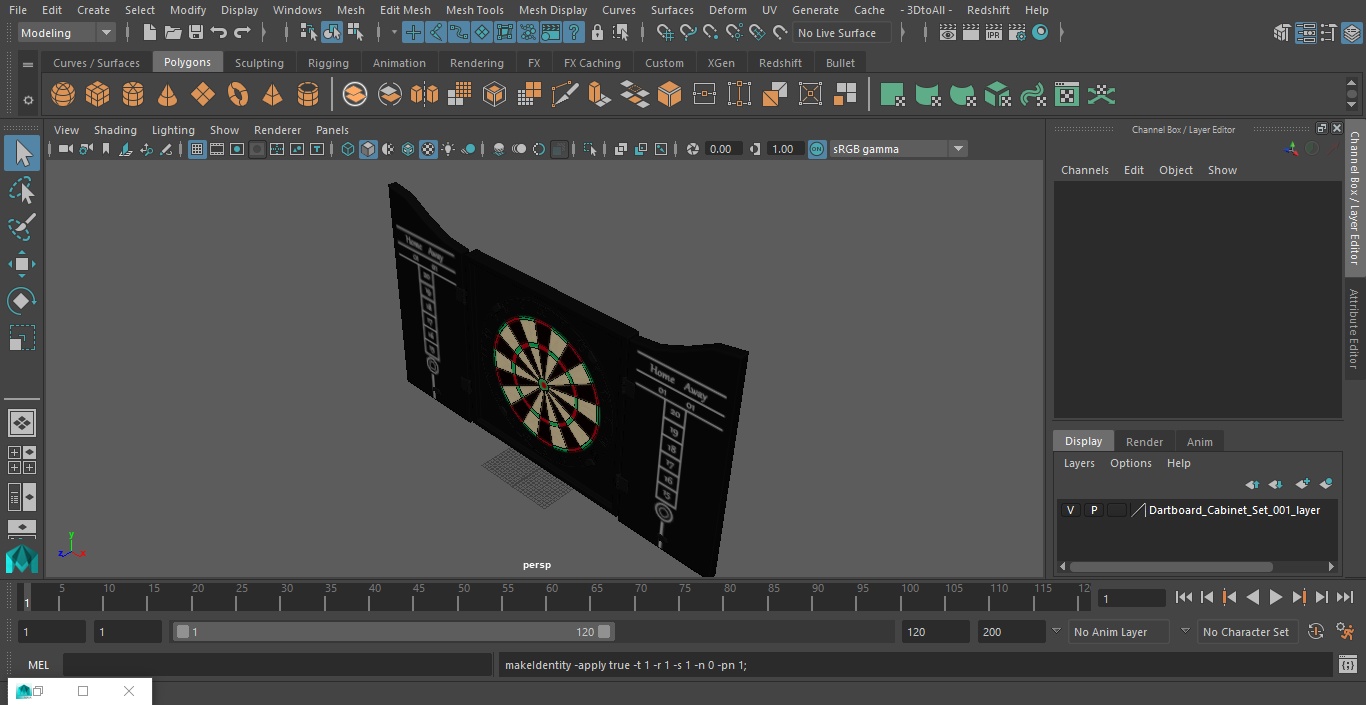The image size is (1366, 705).
Task: Open the No Character Set dropdown
Action: coord(1246,632)
